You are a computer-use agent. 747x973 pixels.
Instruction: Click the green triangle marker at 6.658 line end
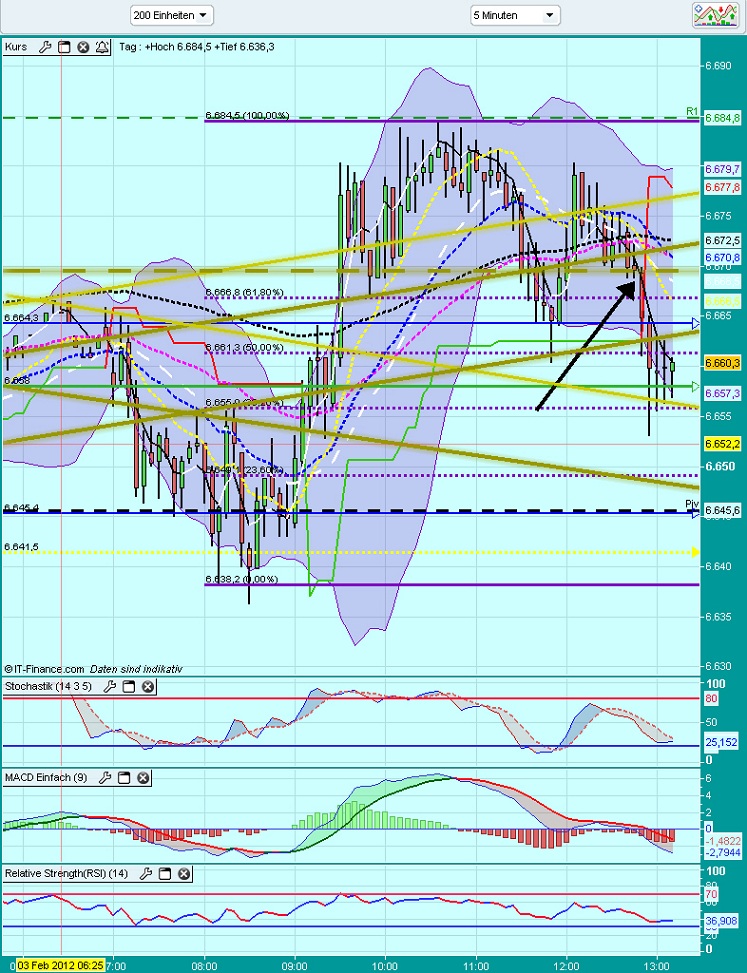click(x=696, y=387)
